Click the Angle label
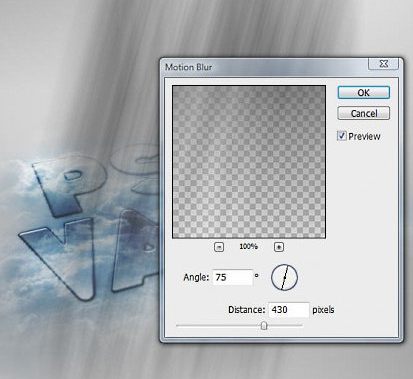 (x=196, y=277)
